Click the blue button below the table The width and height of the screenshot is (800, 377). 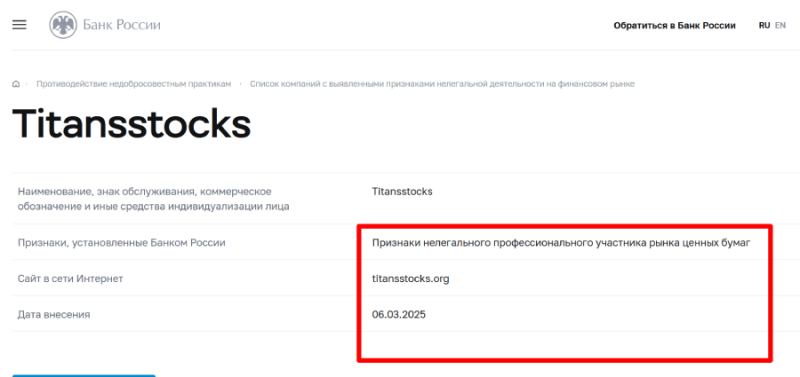tap(84, 375)
